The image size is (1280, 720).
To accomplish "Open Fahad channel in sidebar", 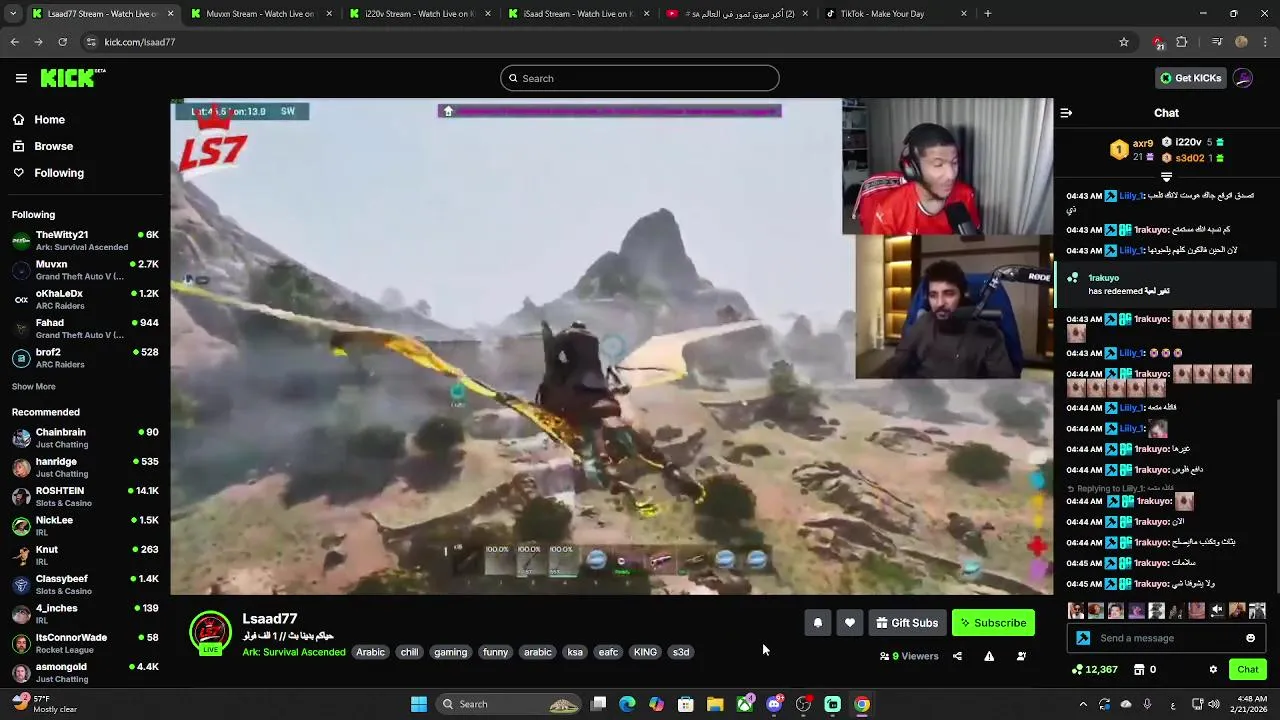I will [x=85, y=329].
